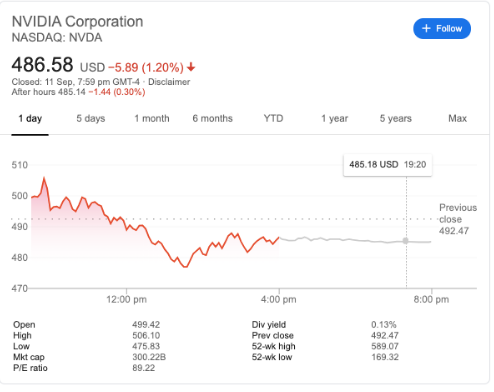Select the YTD tab
Viewport: 494px width, 392px height.
(273, 119)
